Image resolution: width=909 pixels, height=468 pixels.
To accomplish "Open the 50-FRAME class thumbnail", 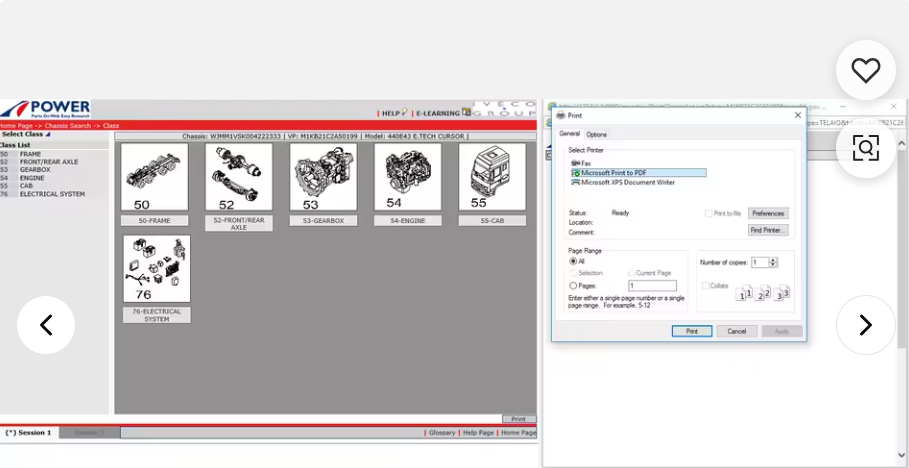I will (154, 177).
